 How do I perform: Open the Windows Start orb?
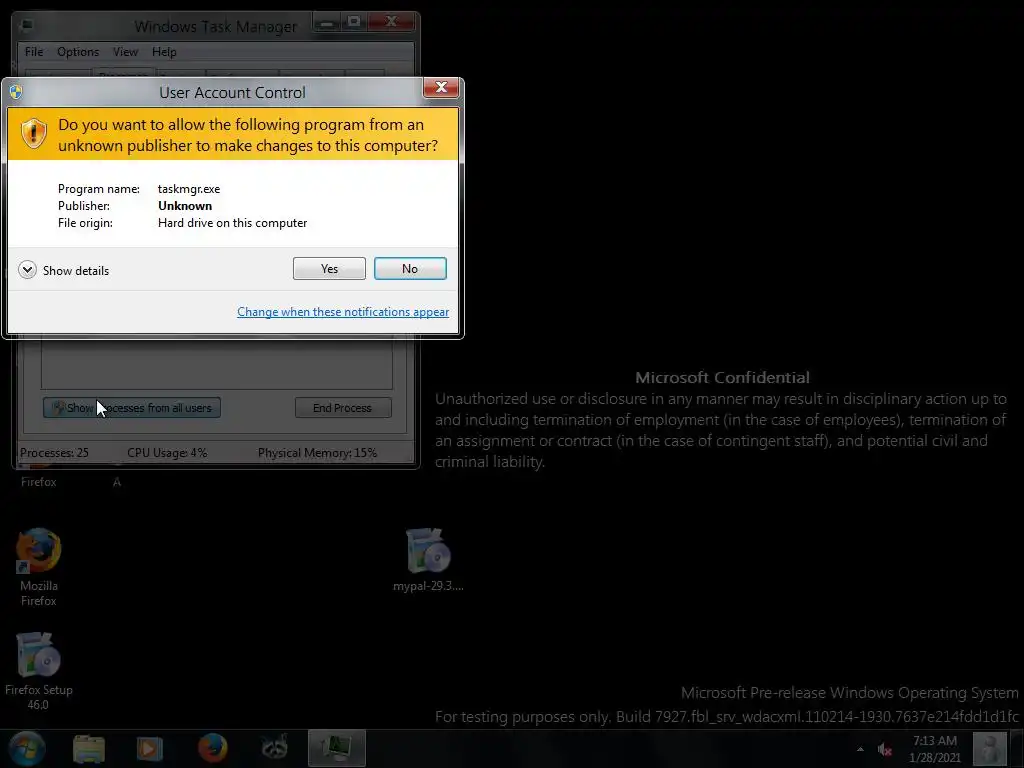pos(26,748)
